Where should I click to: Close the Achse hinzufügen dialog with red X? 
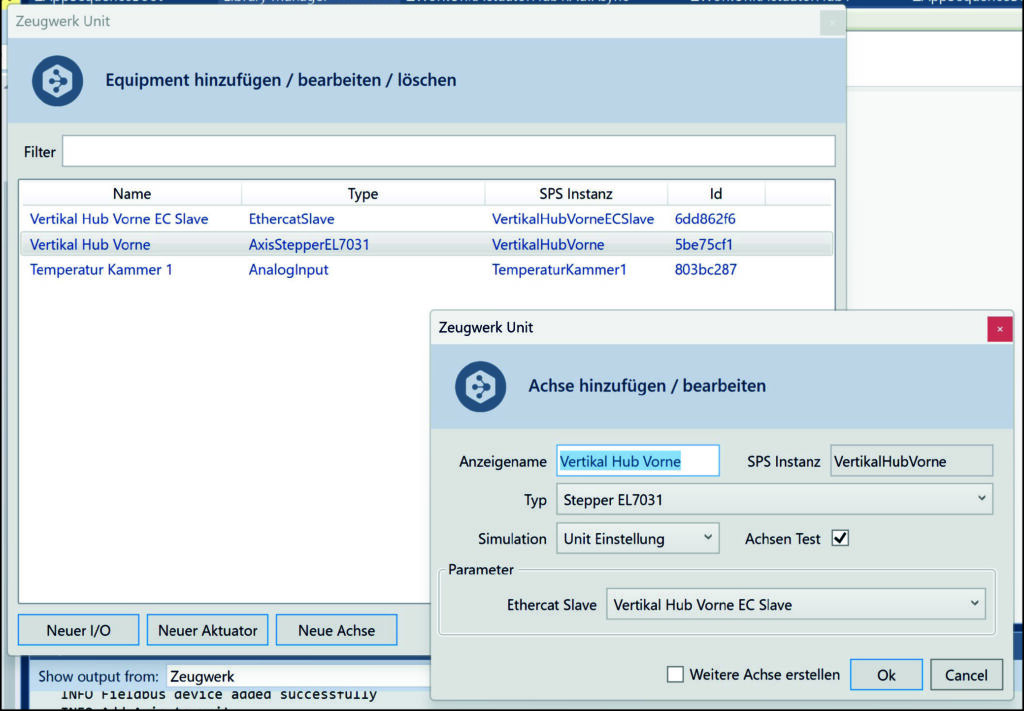pyautogui.click(x=999, y=329)
